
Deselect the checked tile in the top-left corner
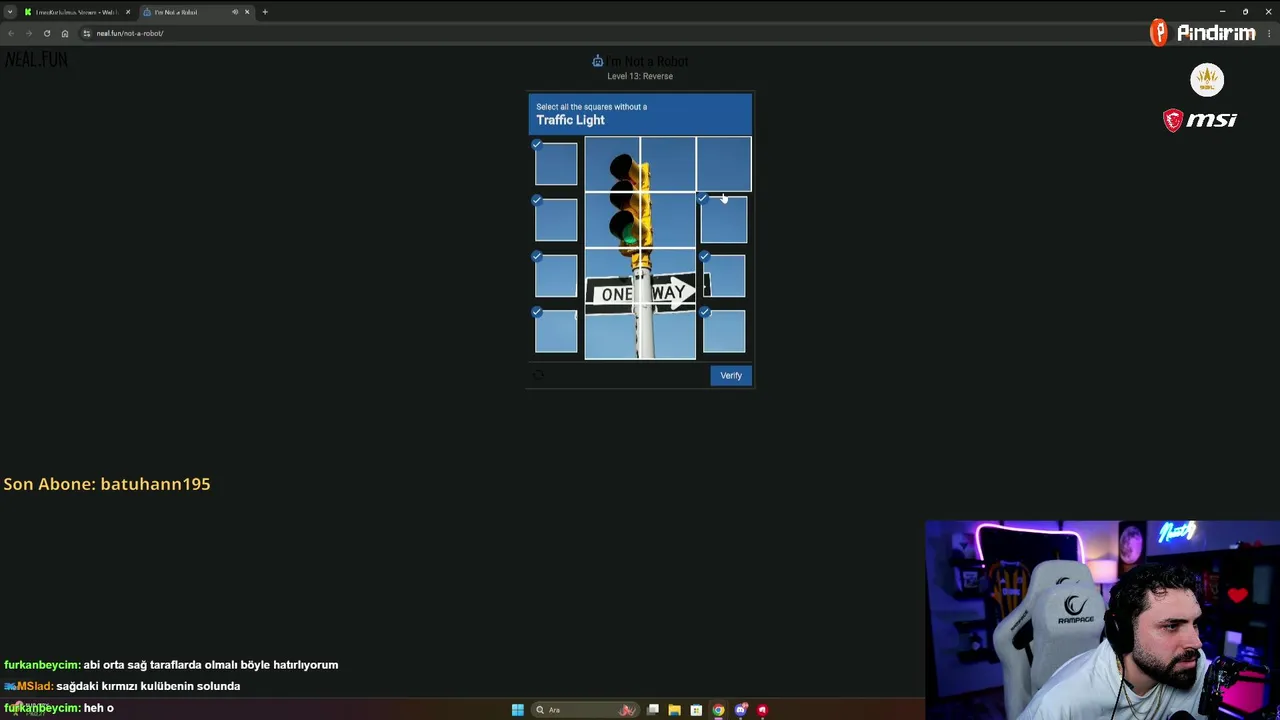pyautogui.click(x=556, y=164)
